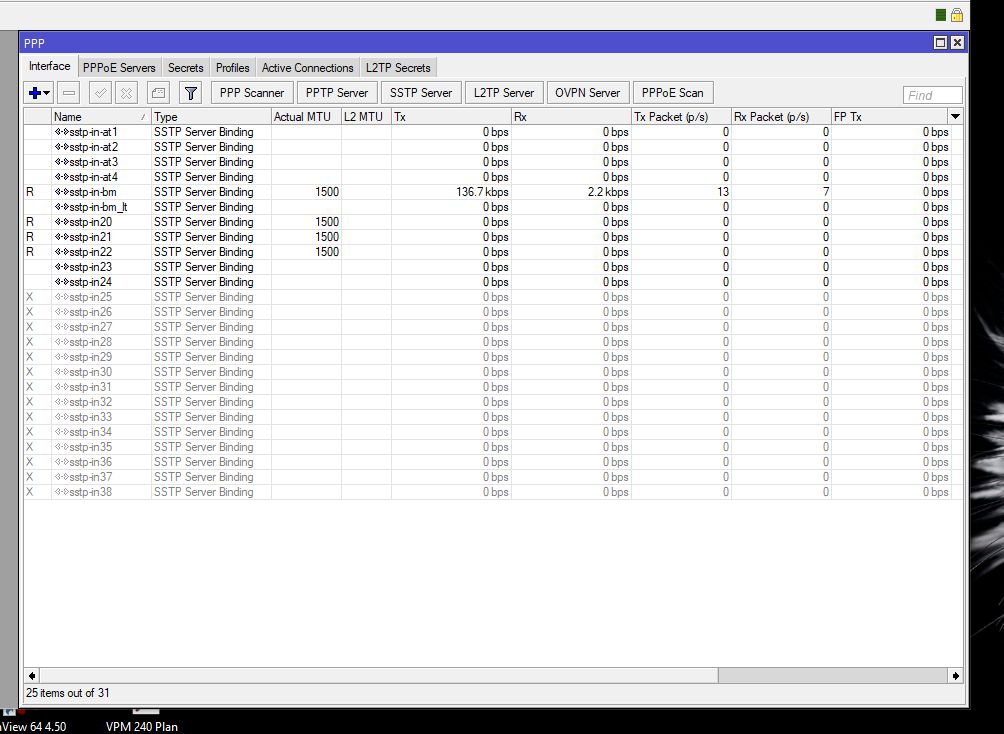Sort by Rx Packet (p/s) header

(781, 117)
